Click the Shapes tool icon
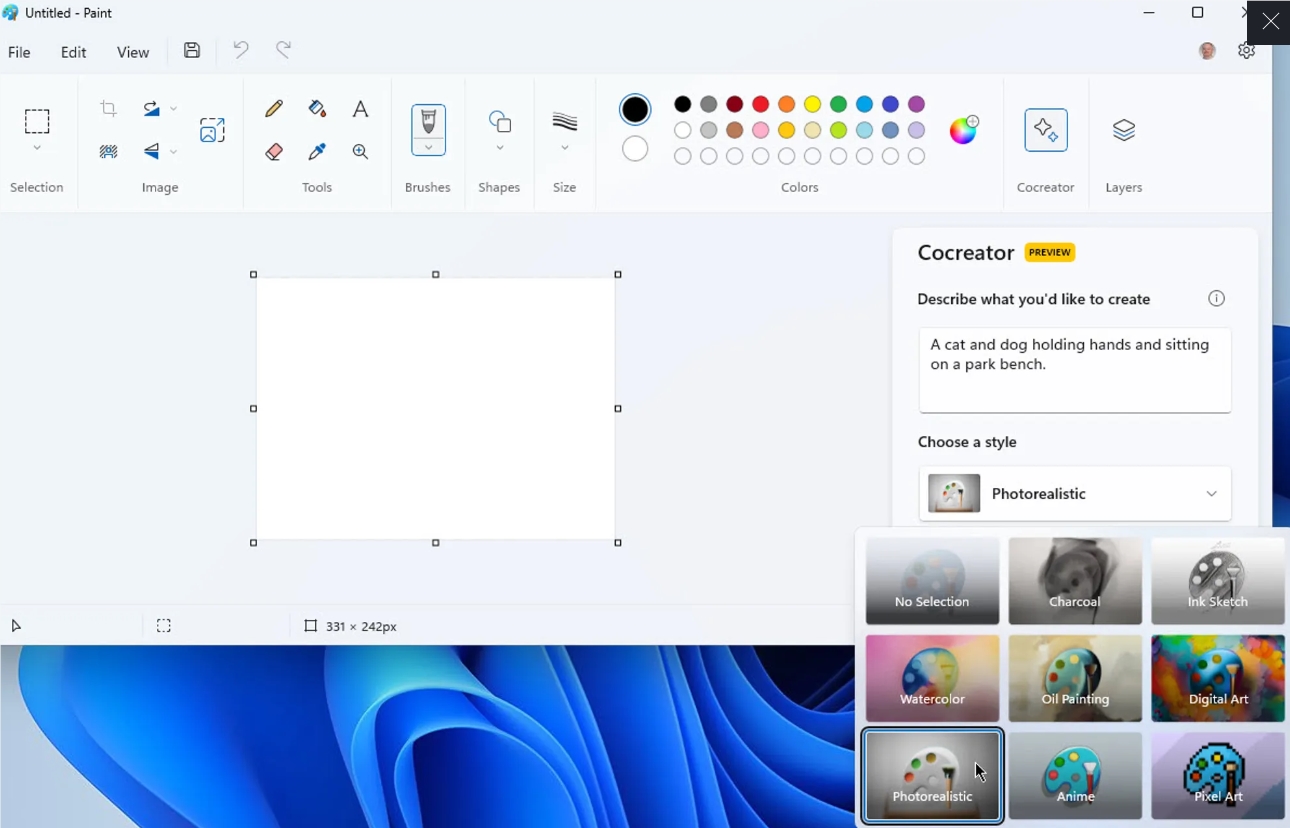 (x=500, y=122)
